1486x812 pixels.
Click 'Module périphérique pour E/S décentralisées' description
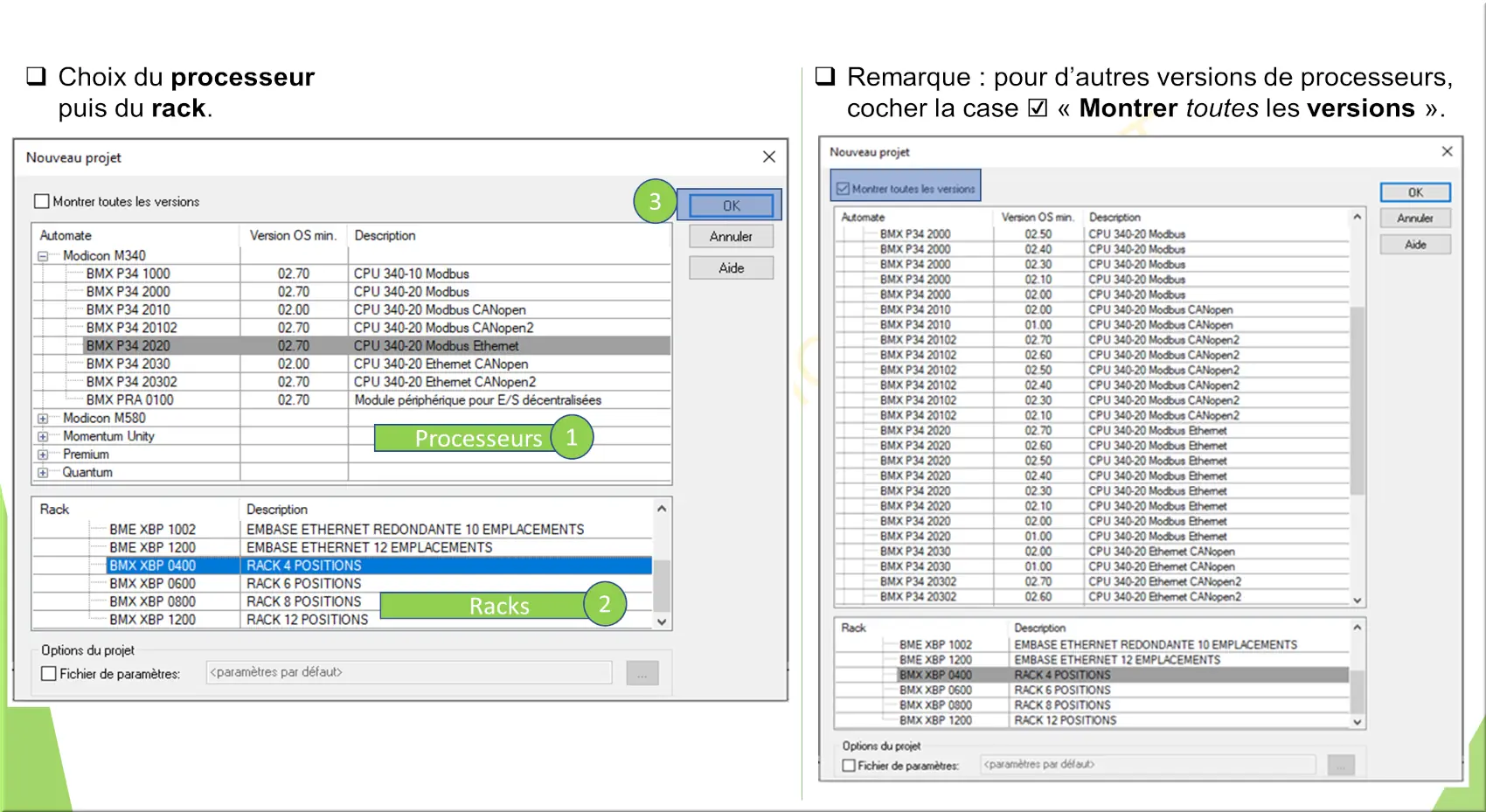tap(477, 399)
